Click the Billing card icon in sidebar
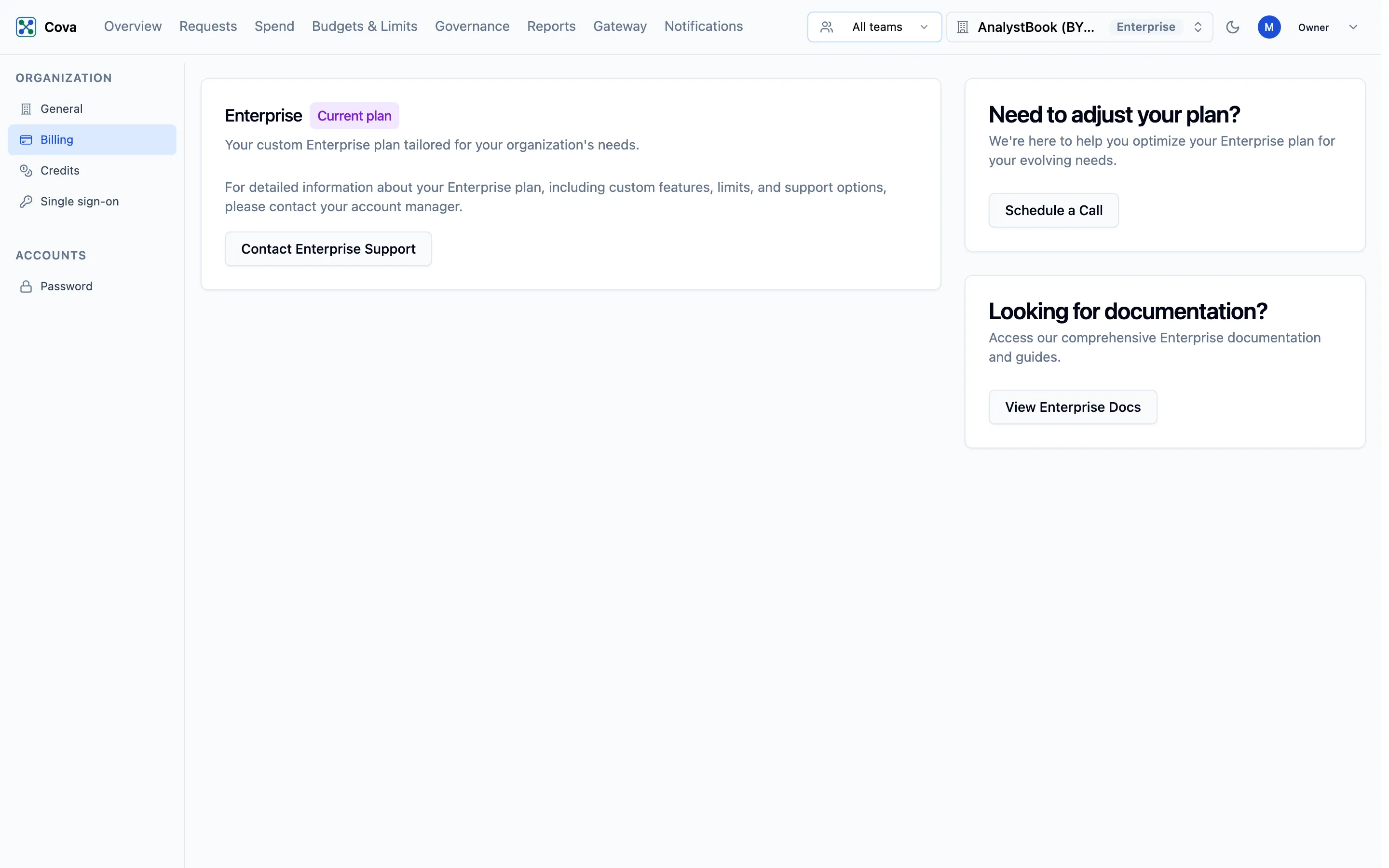1389x868 pixels. (26, 139)
